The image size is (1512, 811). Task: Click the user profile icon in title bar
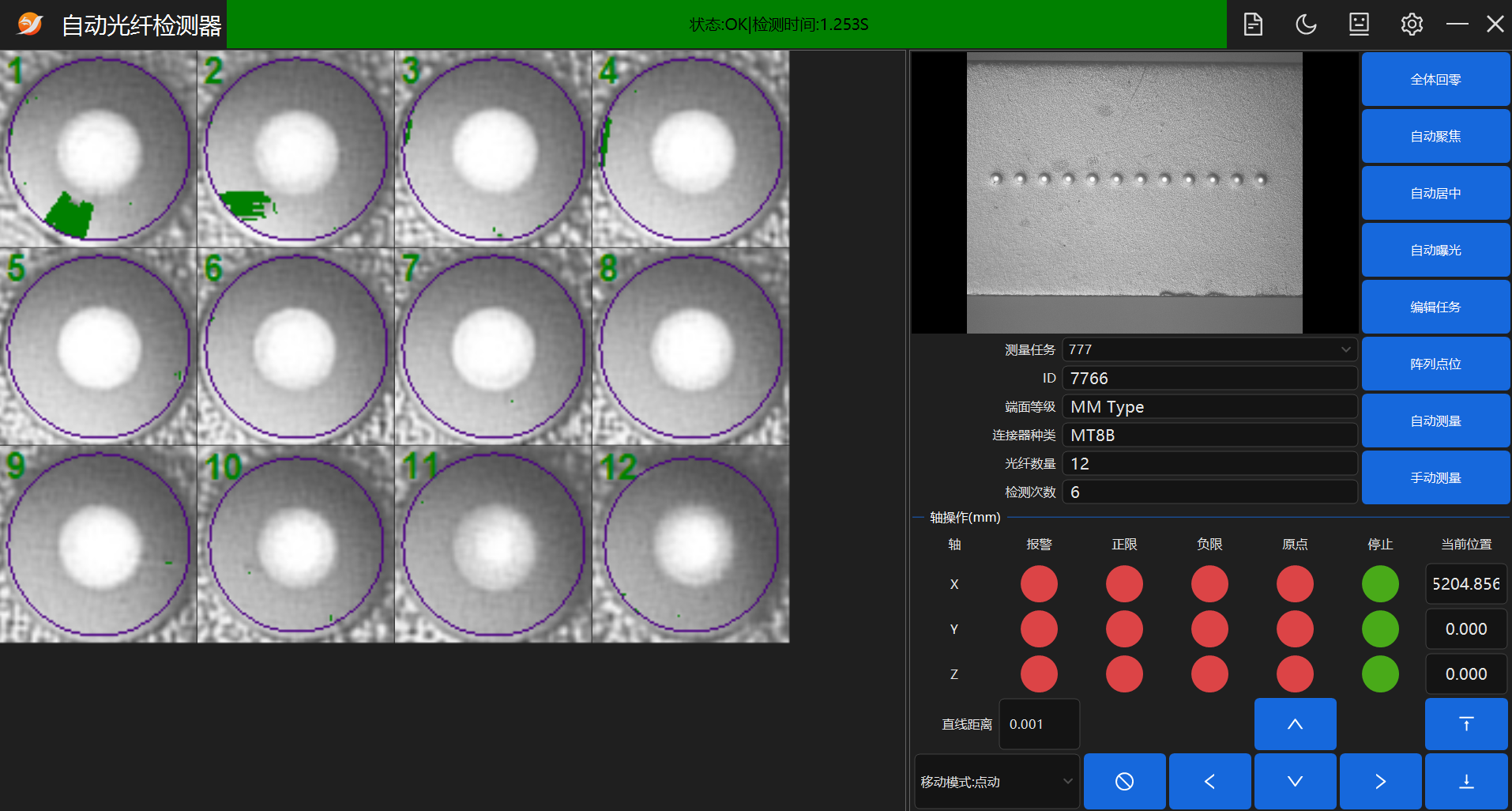[1359, 25]
